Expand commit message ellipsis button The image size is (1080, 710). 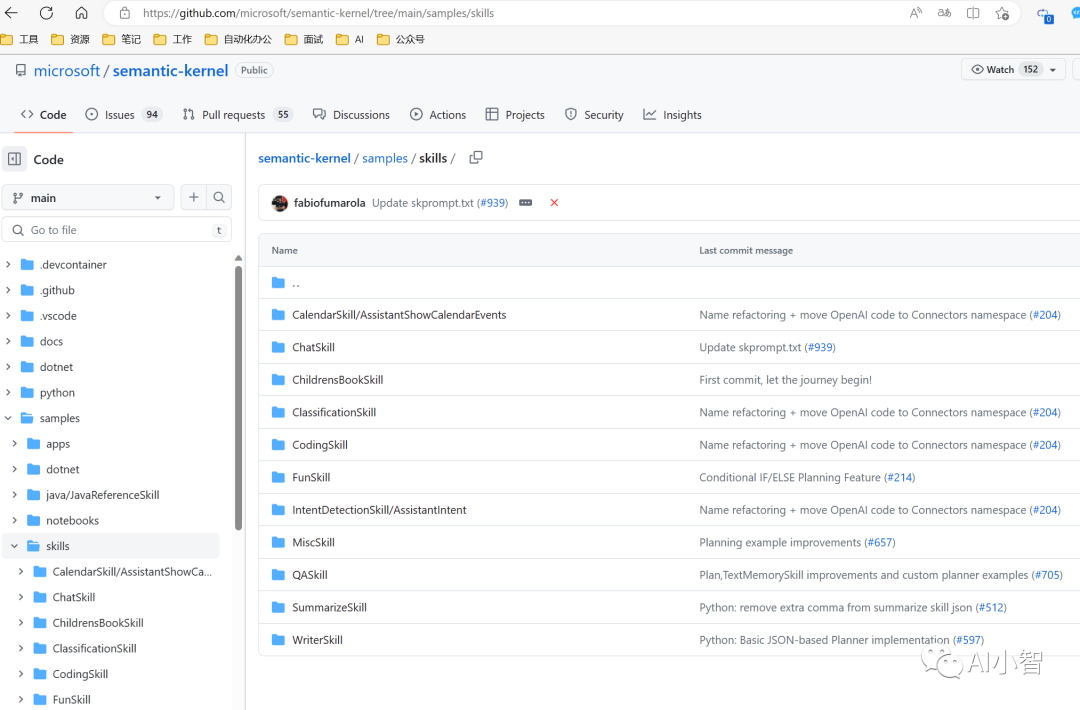(526, 202)
